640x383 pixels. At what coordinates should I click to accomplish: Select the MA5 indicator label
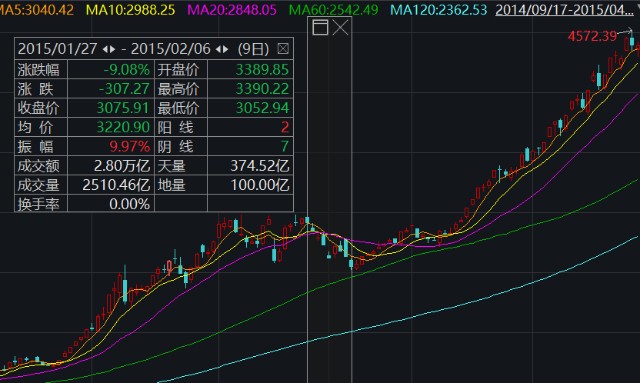pyautogui.click(x=37, y=10)
